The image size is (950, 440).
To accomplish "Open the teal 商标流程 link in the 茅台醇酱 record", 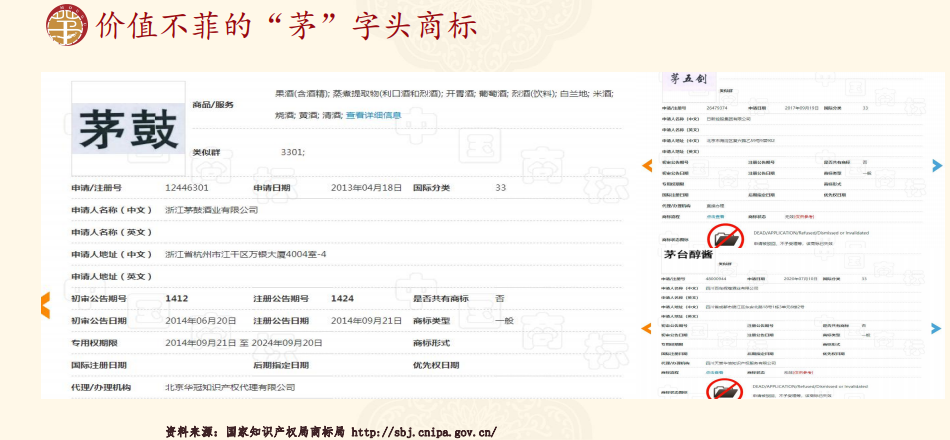I will pos(715,372).
